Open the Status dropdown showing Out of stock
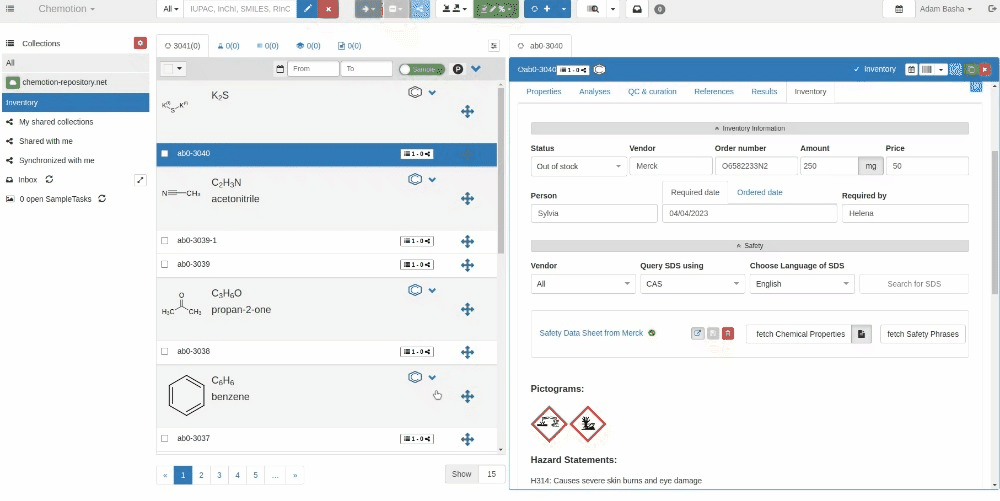 tap(578, 167)
